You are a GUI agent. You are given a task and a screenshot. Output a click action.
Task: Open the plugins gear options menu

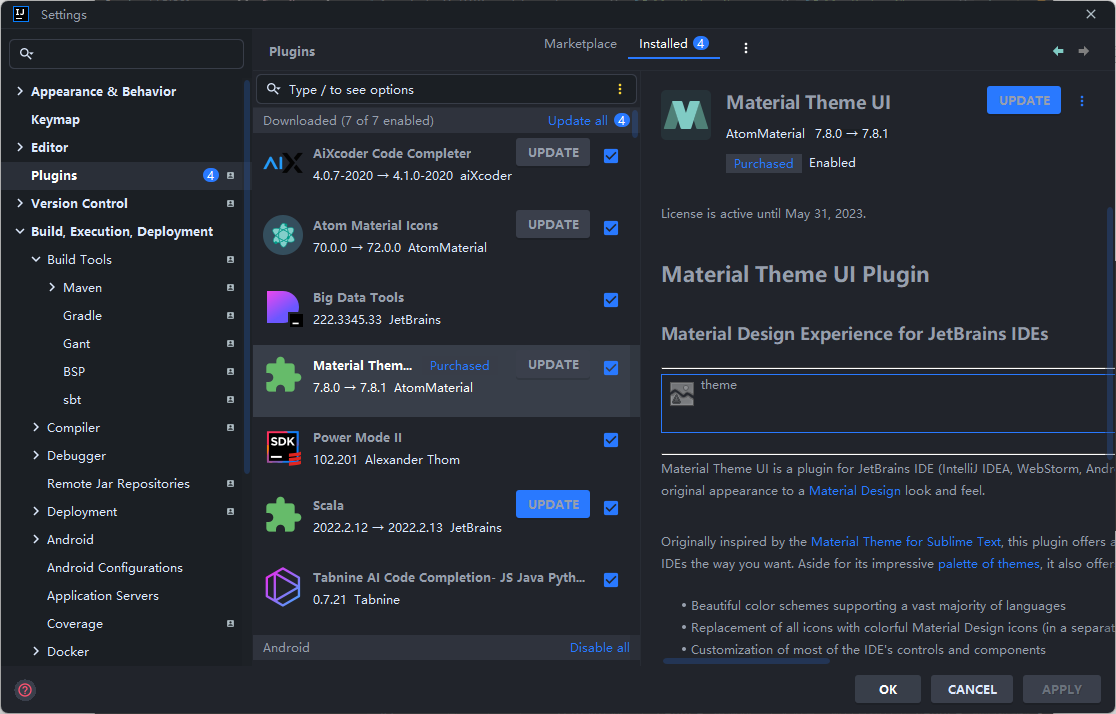pyautogui.click(x=745, y=48)
